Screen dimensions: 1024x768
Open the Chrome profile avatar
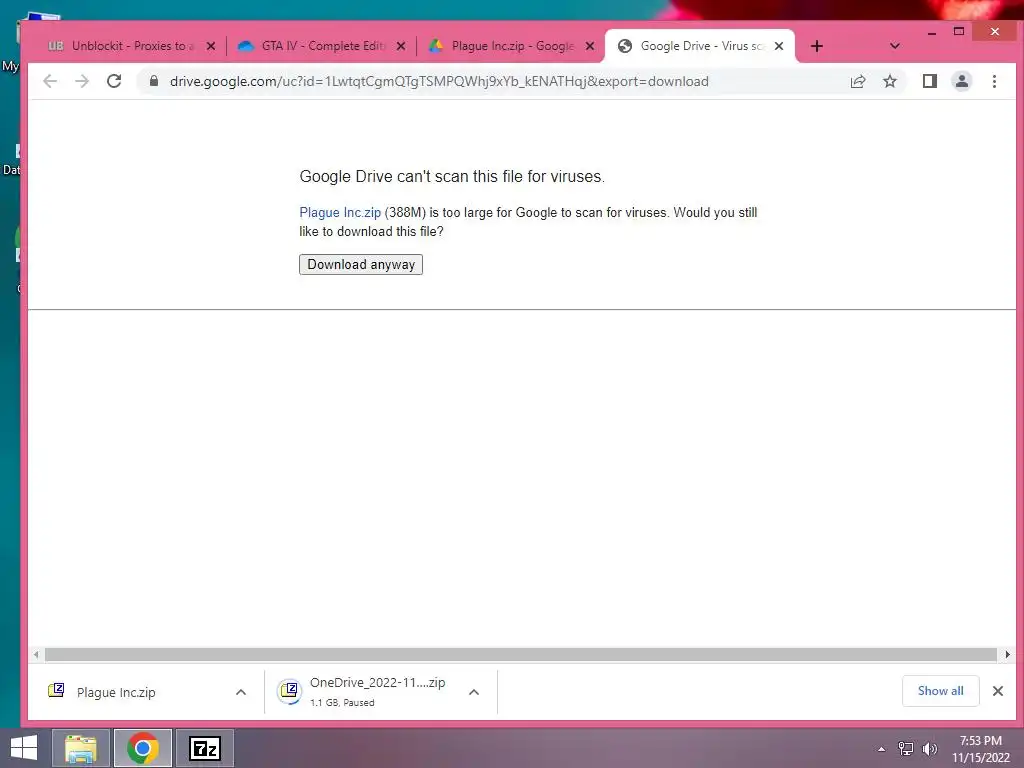click(962, 81)
